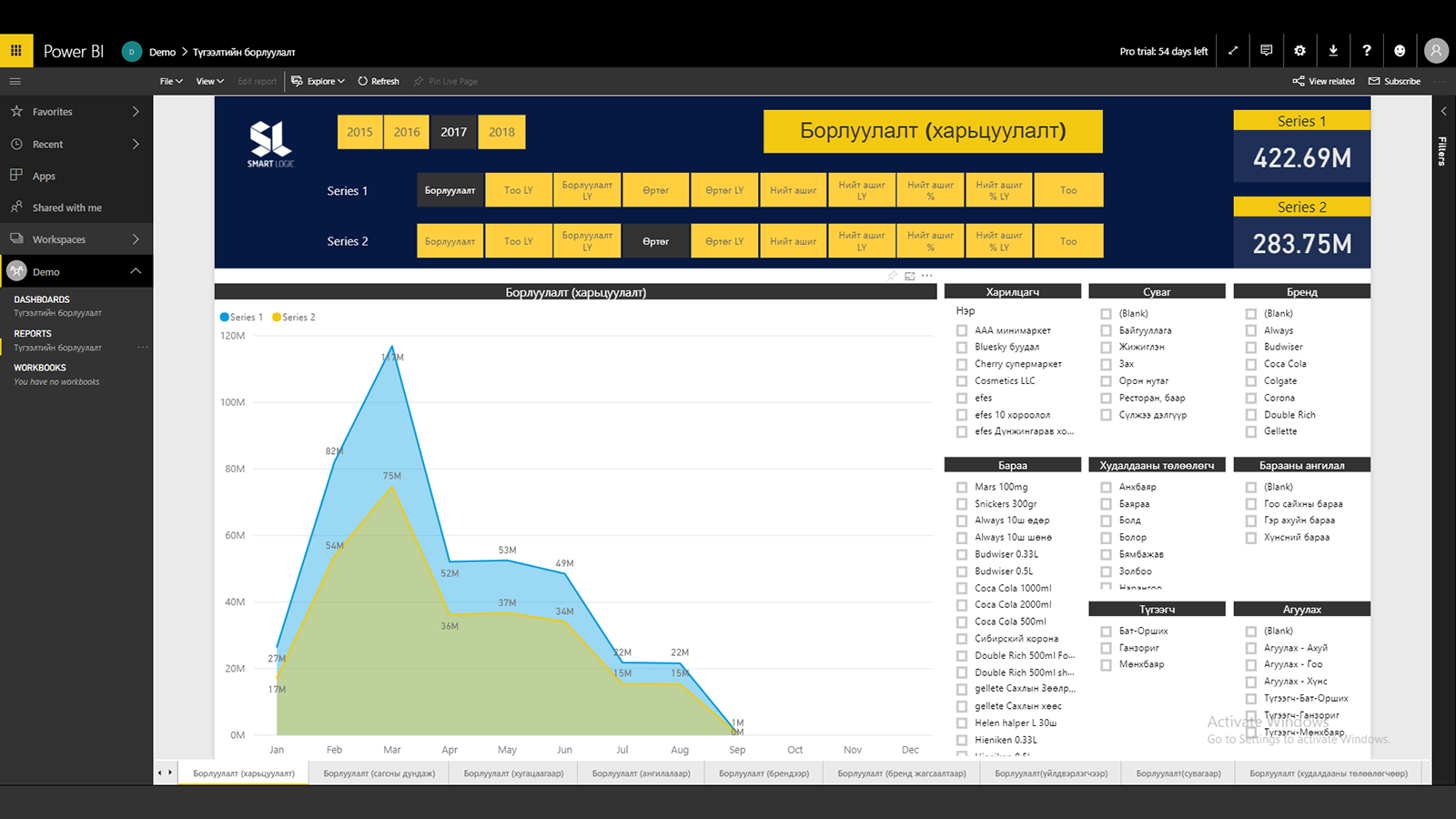Click the pin visual icon above chart
The height and width of the screenshot is (819, 1456).
(x=892, y=276)
